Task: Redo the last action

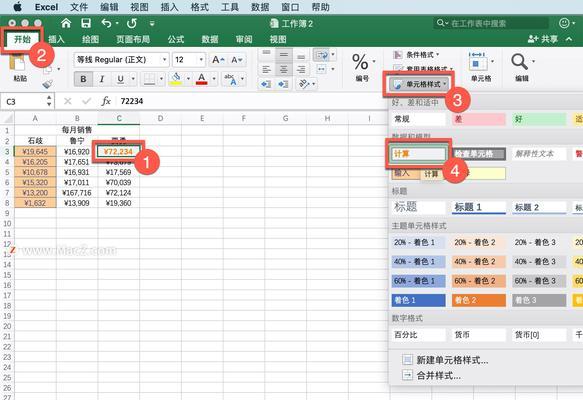Action: (132, 23)
